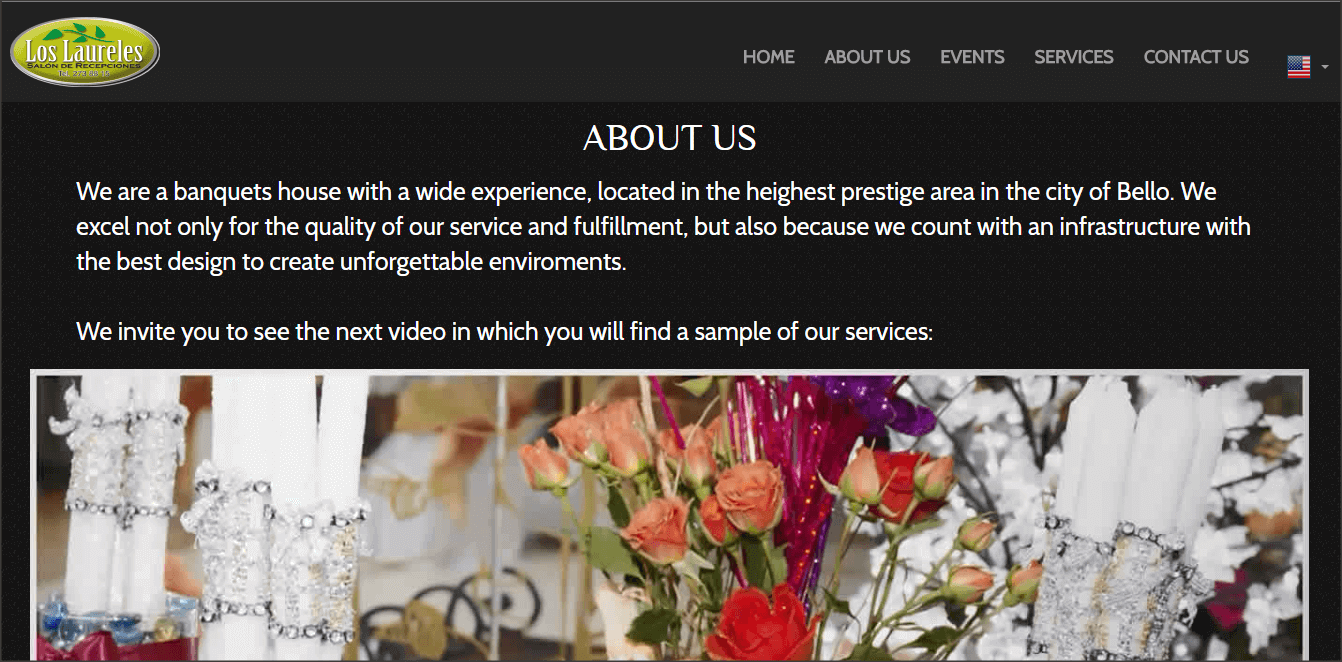Open the ABOUT US menu item
The height and width of the screenshot is (662, 1342).
867,57
